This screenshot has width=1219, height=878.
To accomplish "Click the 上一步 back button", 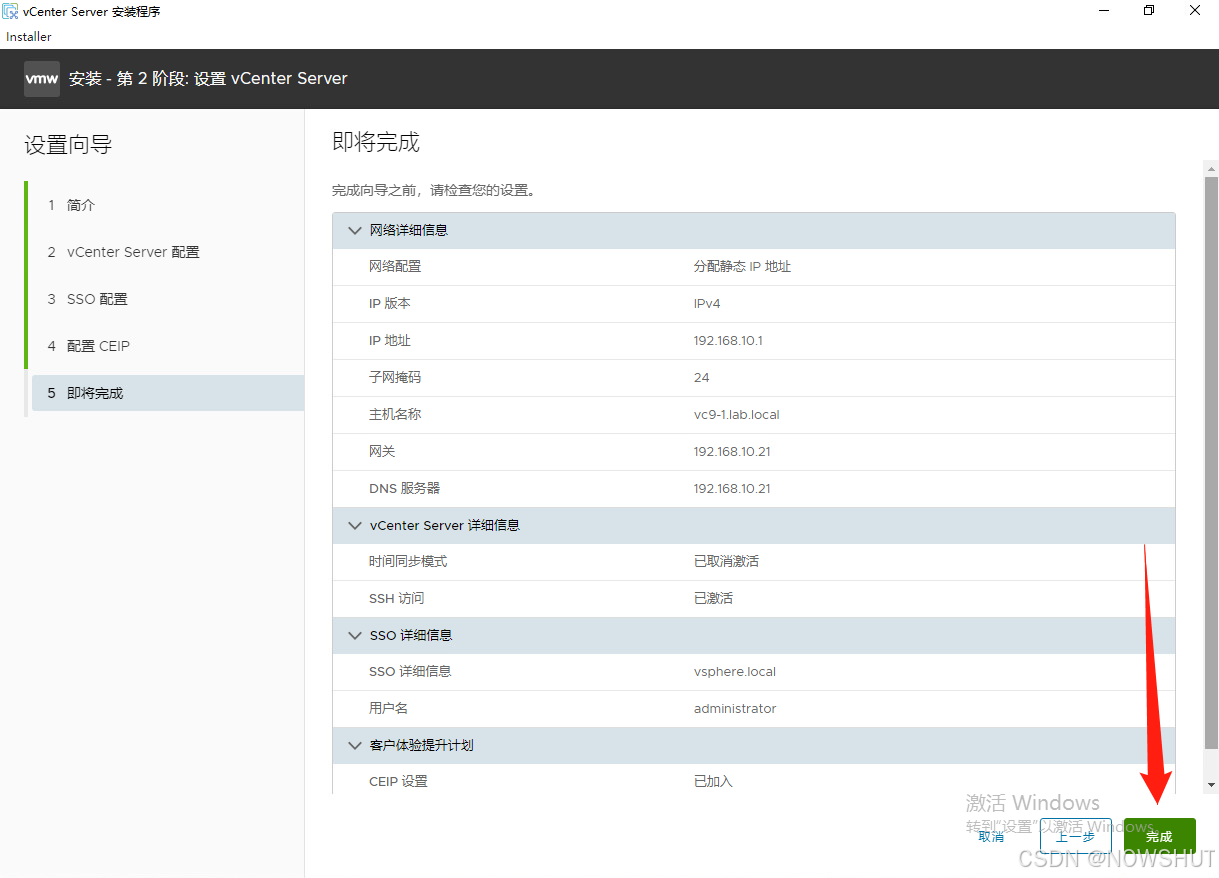I will point(1075,836).
